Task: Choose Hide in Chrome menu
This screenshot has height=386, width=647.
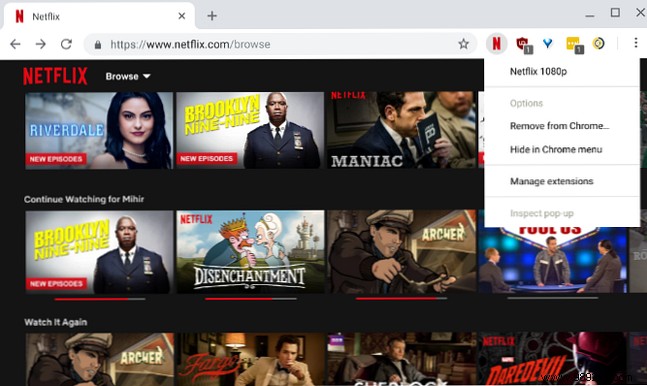Action: click(556, 149)
